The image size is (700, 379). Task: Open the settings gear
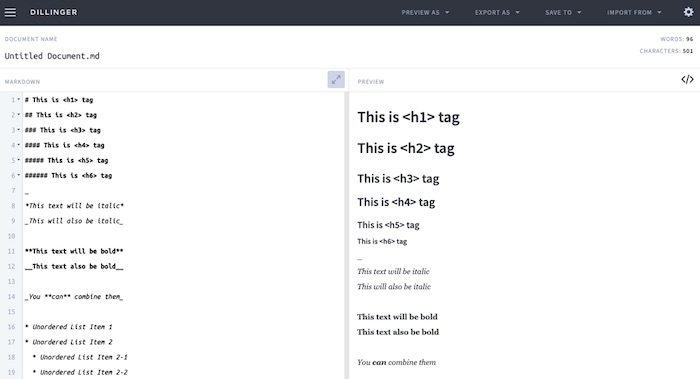[x=688, y=12]
